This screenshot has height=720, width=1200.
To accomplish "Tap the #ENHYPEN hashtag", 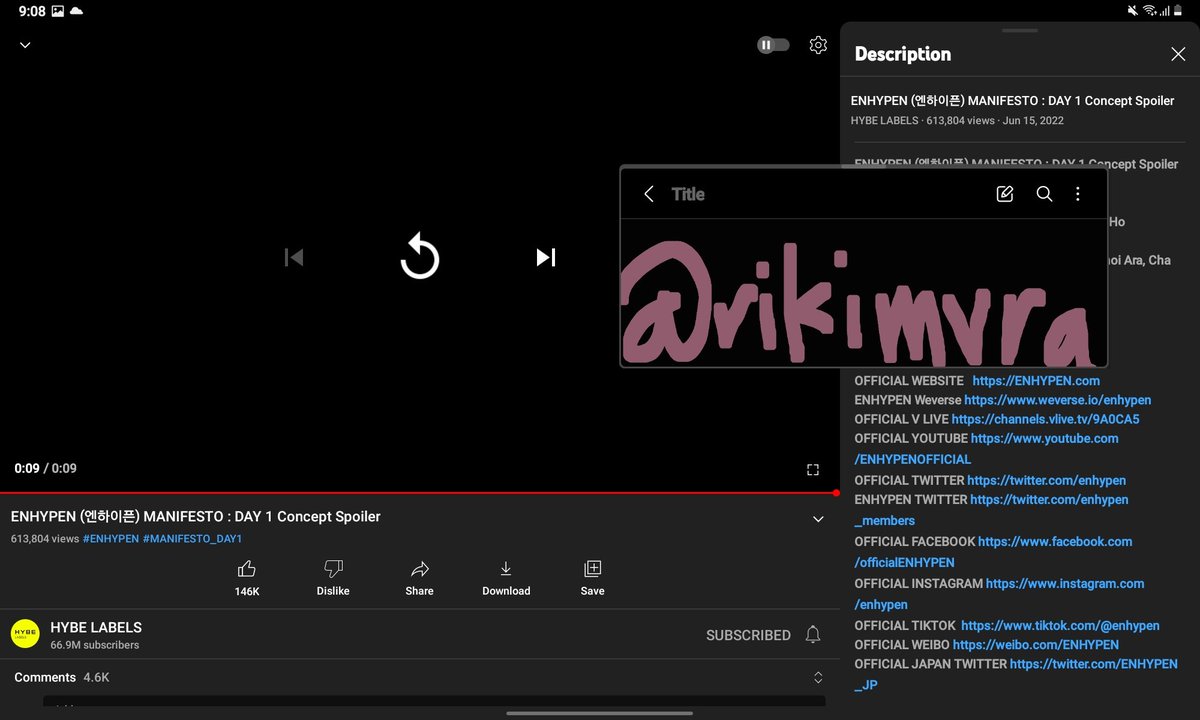I will [x=110, y=539].
